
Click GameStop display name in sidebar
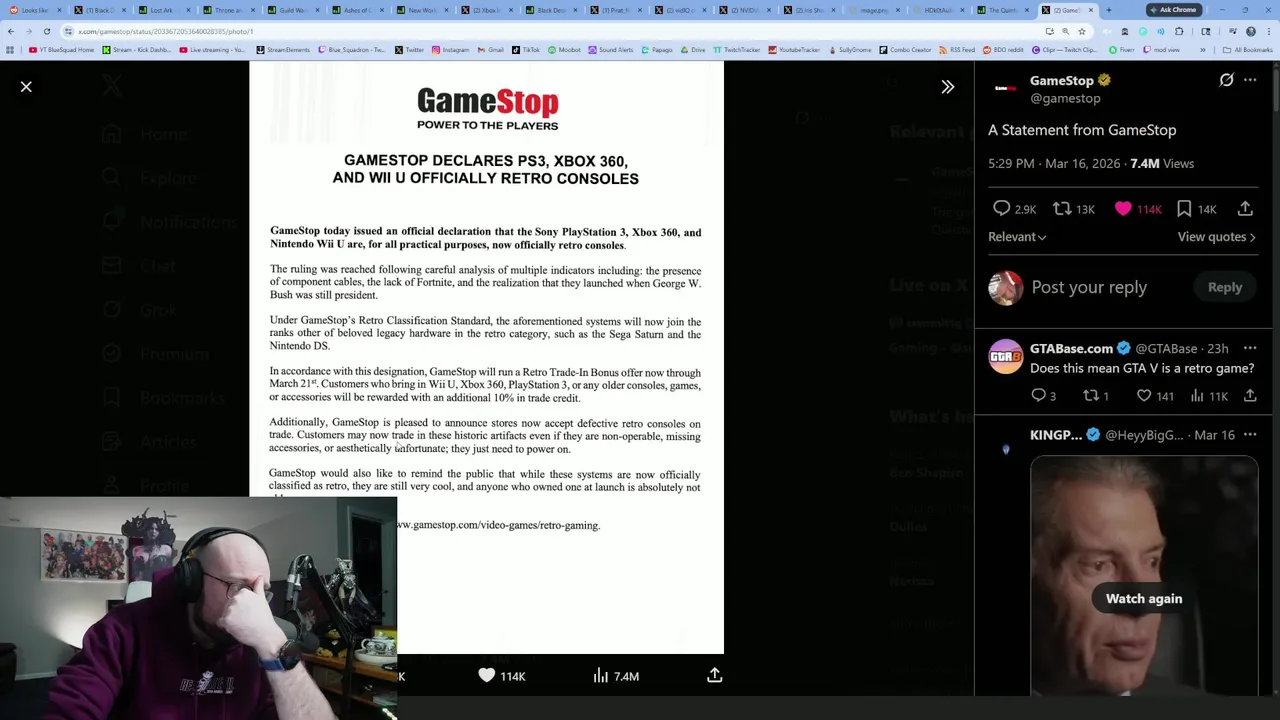[x=1061, y=80]
